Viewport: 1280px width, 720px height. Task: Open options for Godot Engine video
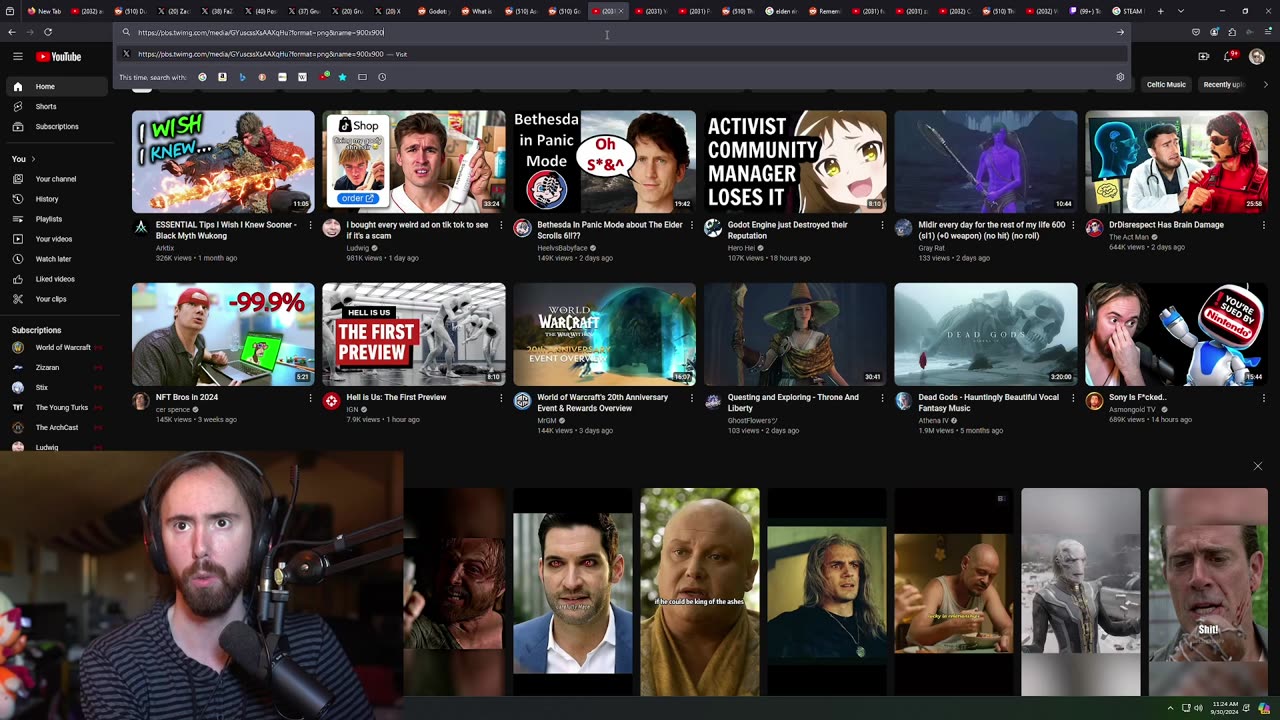[x=882, y=226]
